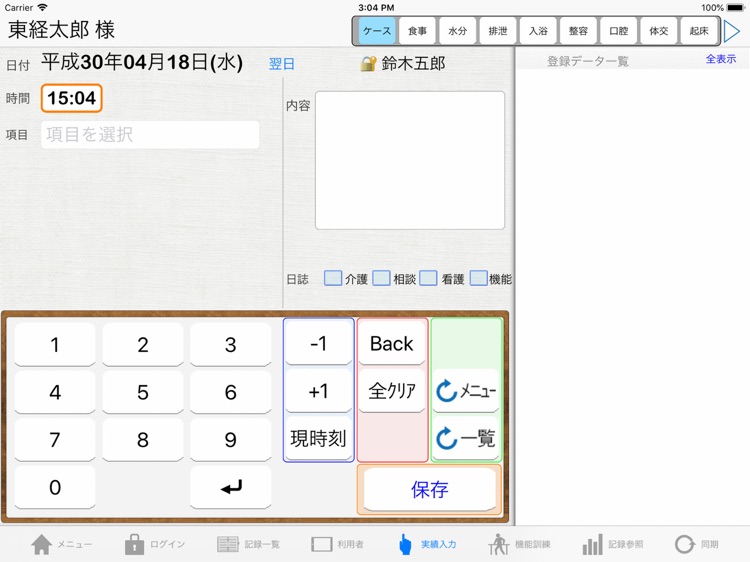Check the 看護 journal checkbox
This screenshot has height=562, width=750.
pos(428,278)
